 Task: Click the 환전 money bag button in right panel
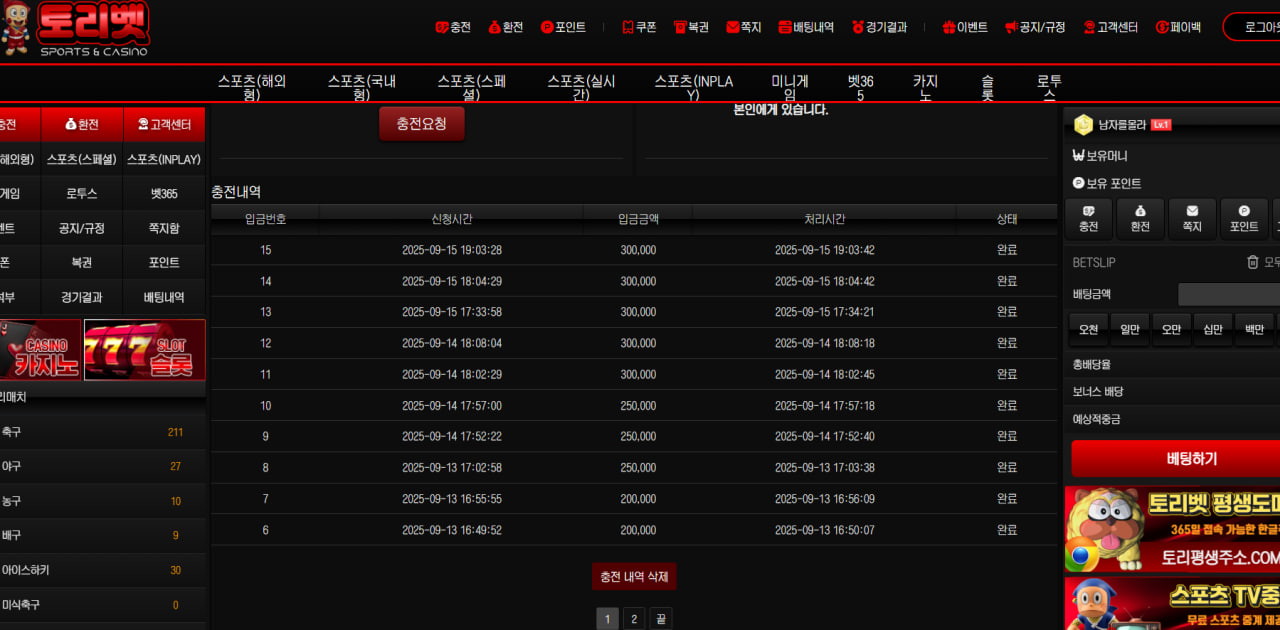[1140, 219]
